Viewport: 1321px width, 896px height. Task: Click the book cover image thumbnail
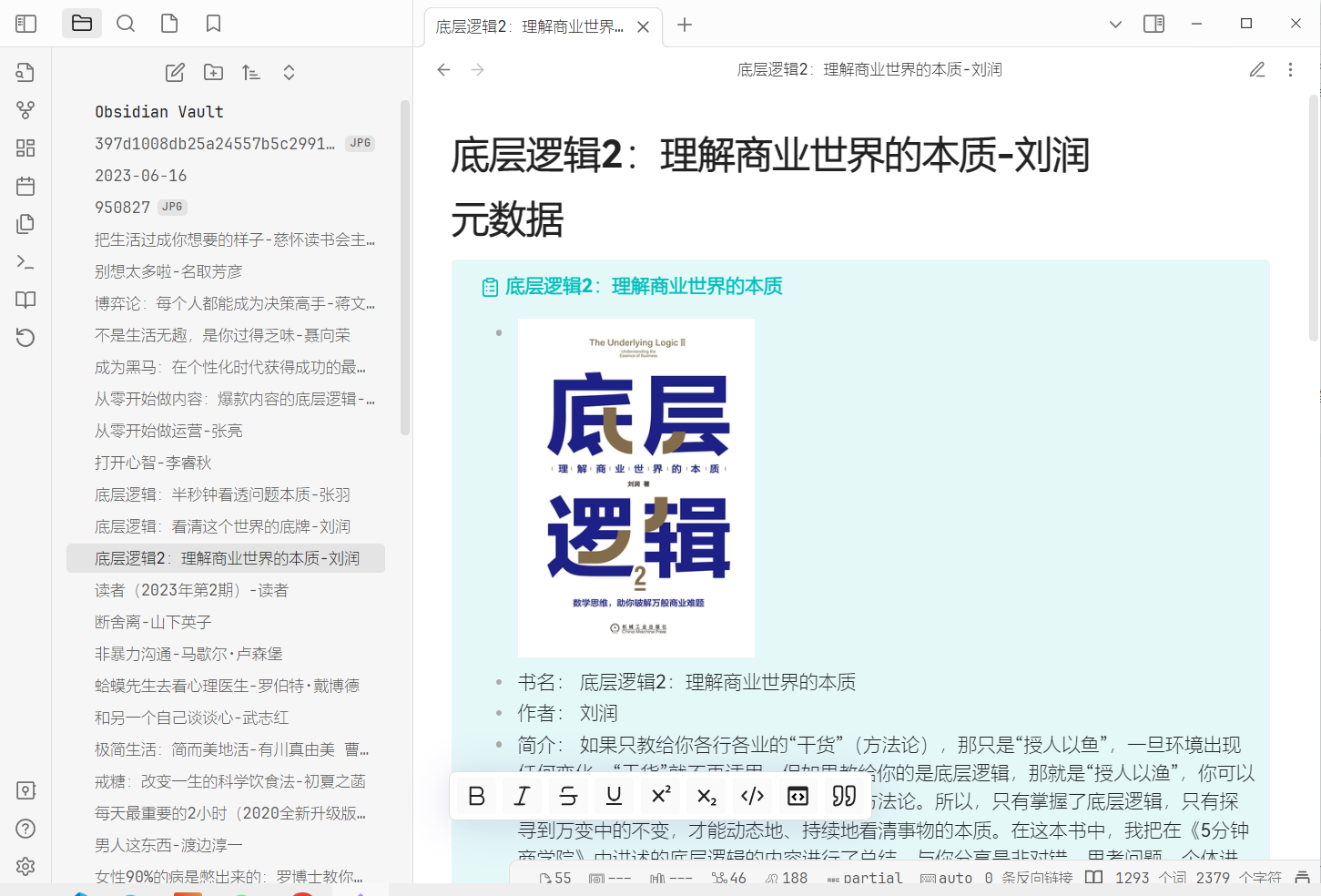tap(635, 487)
